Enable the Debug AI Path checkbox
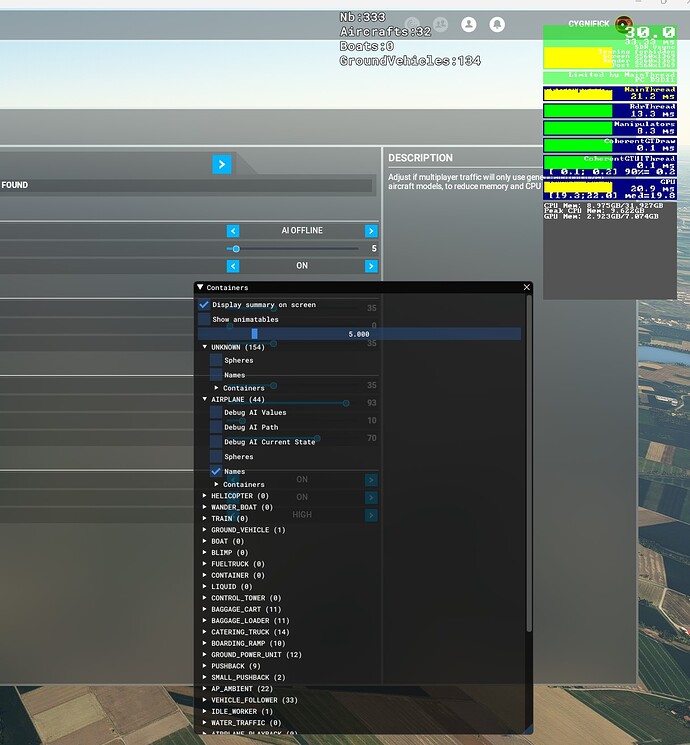 coord(216,427)
